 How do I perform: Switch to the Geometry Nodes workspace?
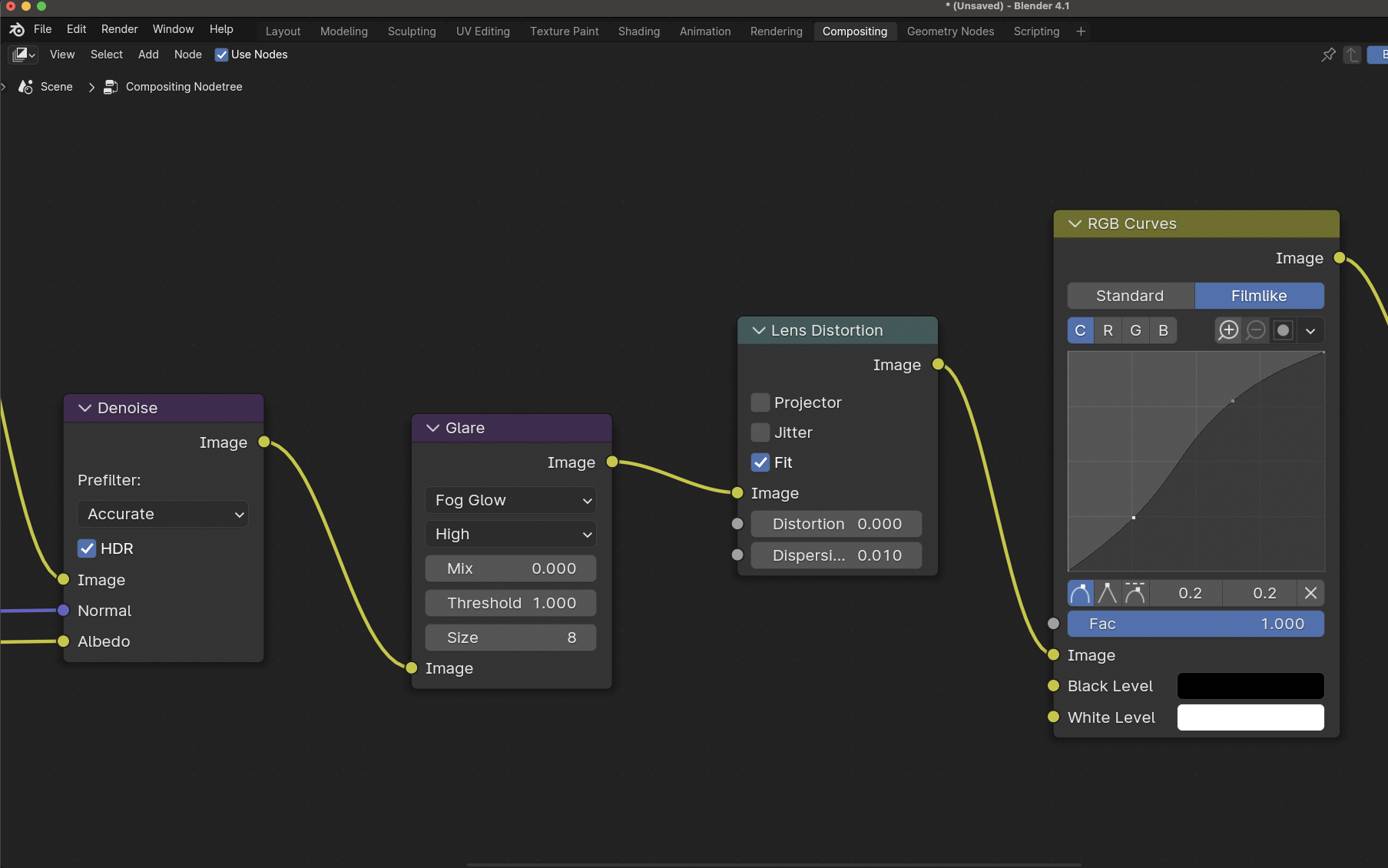click(951, 31)
